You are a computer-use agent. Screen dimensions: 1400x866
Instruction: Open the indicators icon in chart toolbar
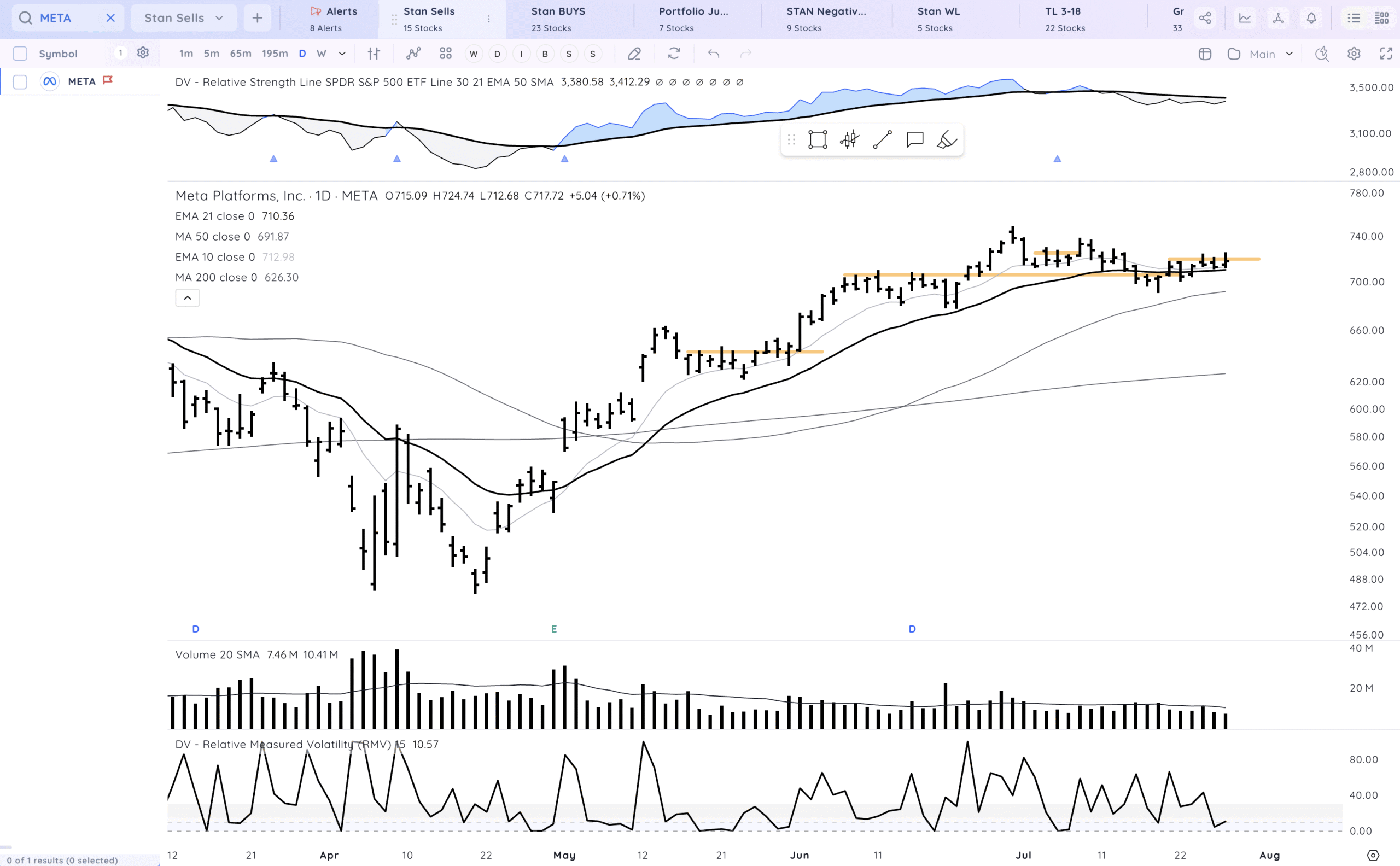pyautogui.click(x=413, y=54)
